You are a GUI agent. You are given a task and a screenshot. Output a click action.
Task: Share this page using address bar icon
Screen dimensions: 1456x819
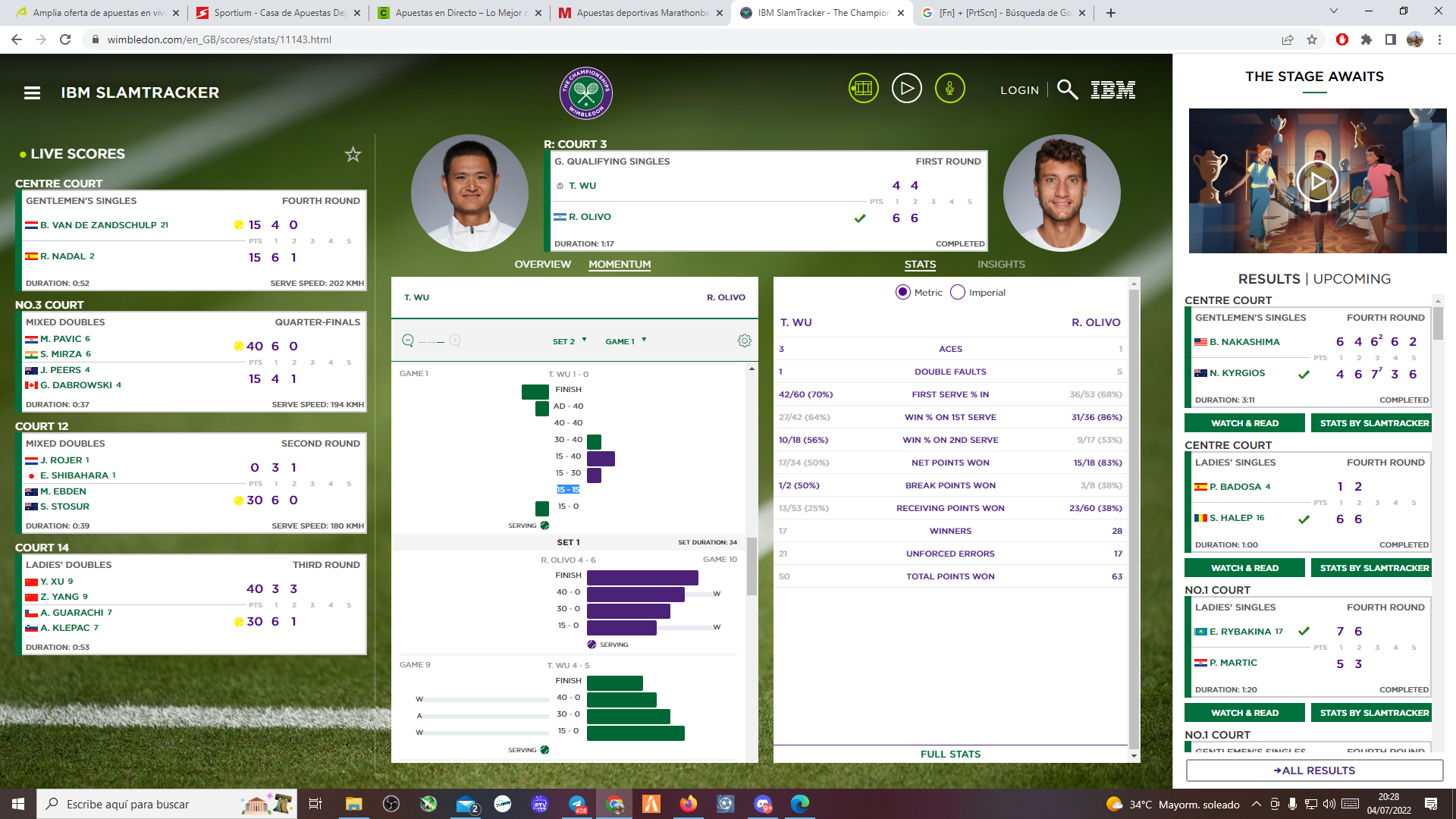pos(1288,39)
